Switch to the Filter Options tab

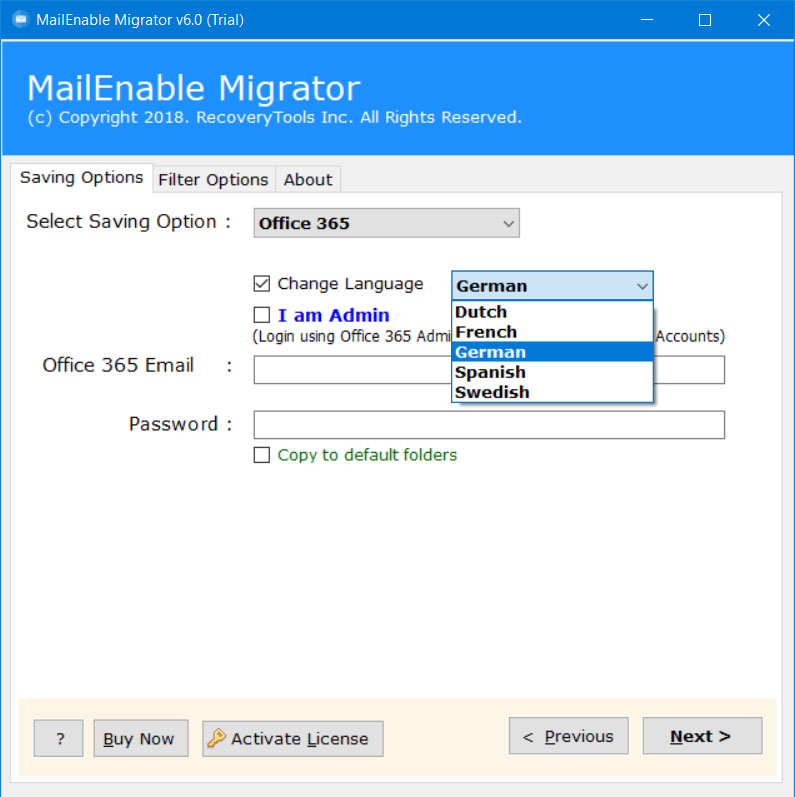pyautogui.click(x=213, y=179)
